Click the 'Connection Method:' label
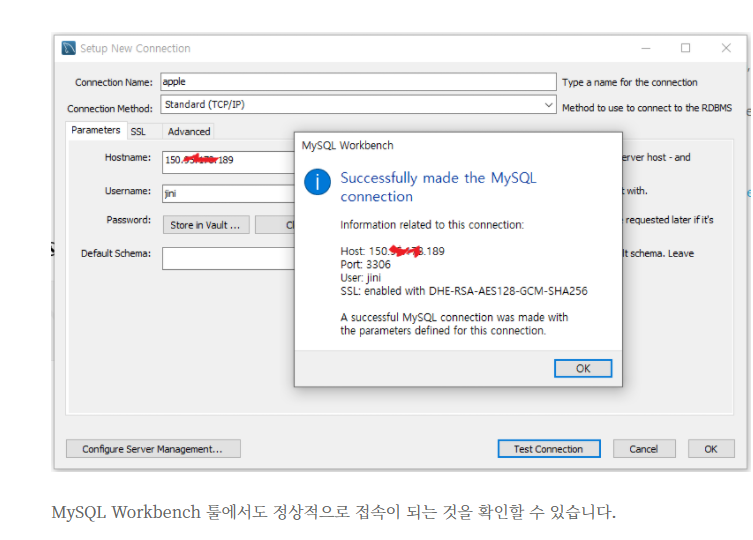Image resolution: width=753 pixels, height=540 pixels. 110,109
